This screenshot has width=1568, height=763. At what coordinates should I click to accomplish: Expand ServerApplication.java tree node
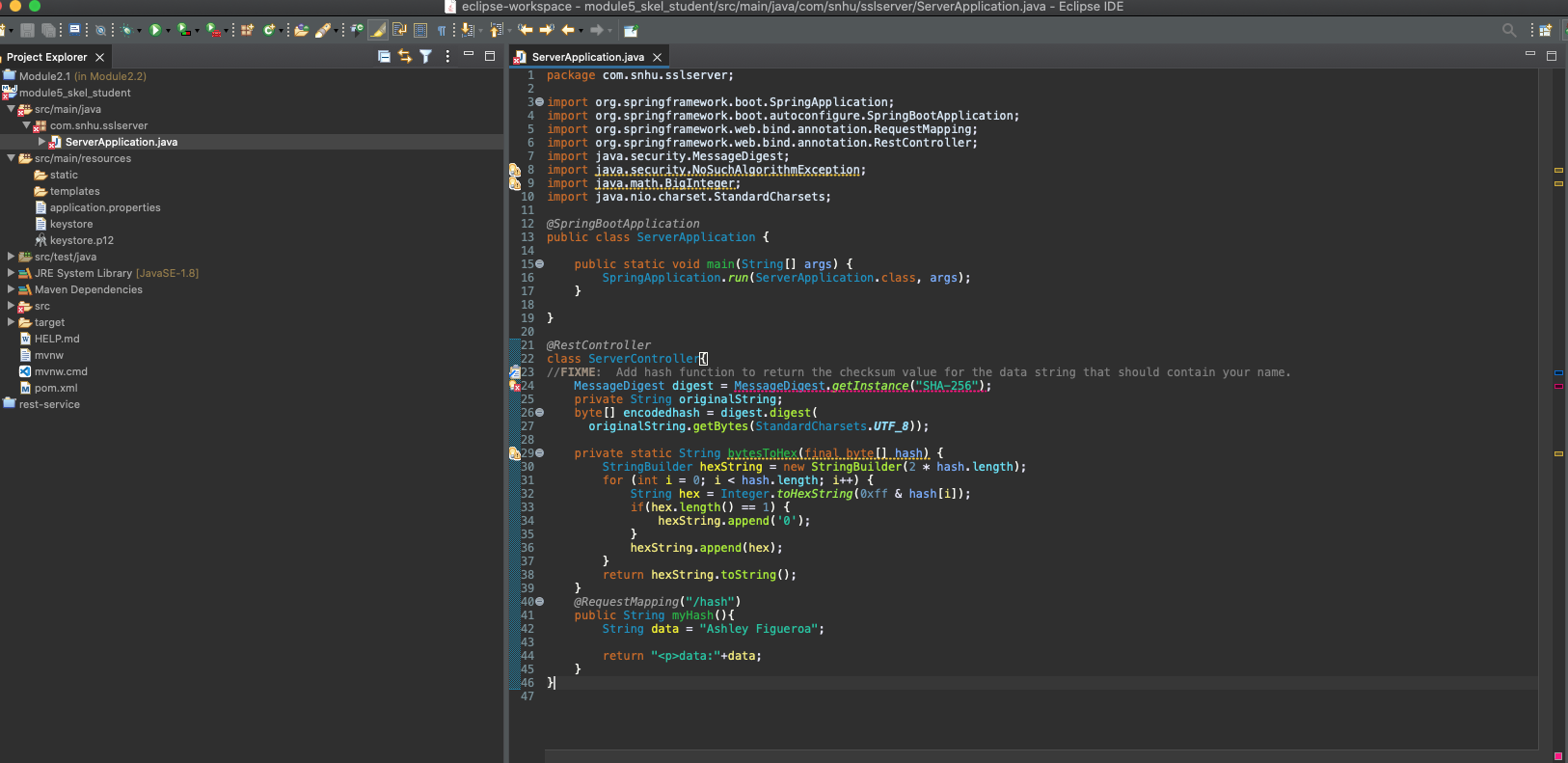point(41,142)
